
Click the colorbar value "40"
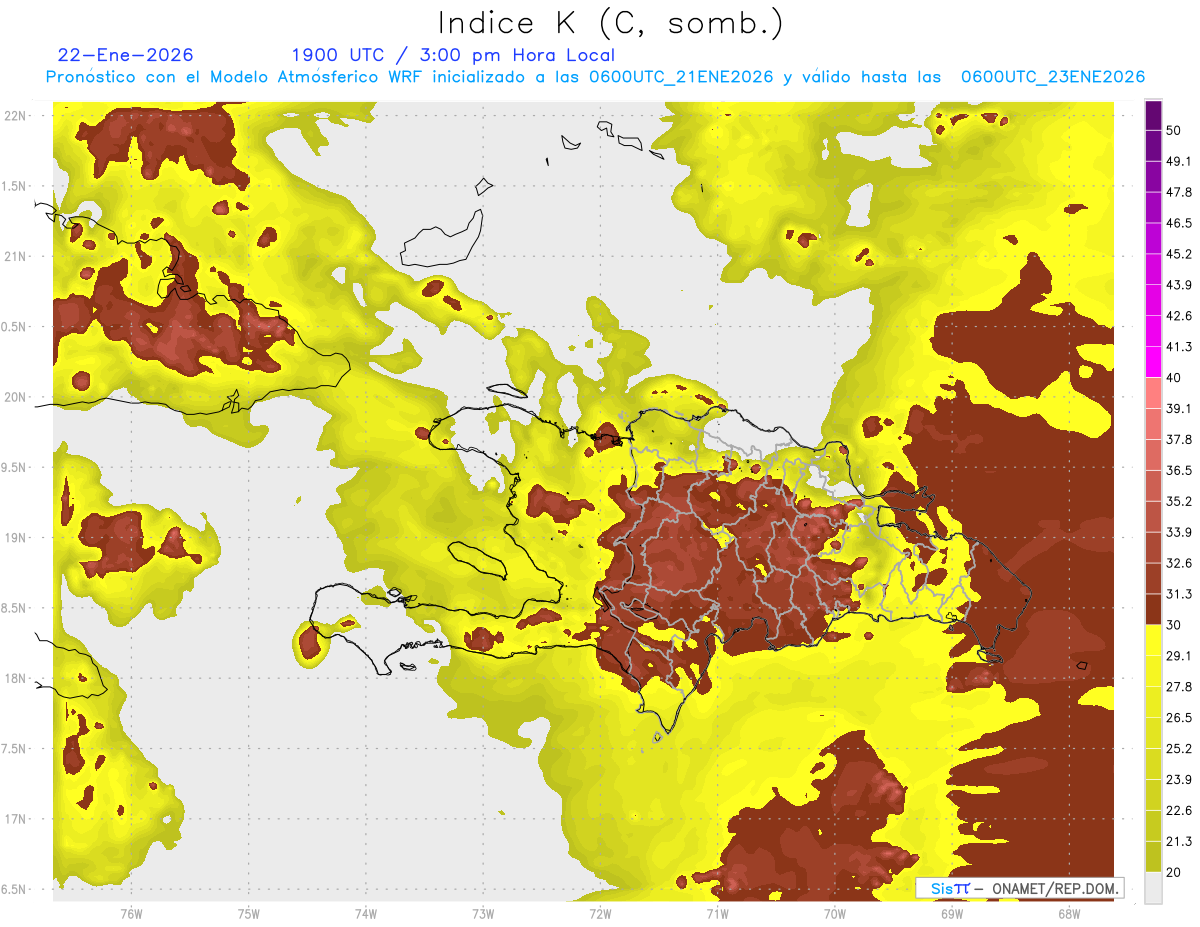(1175, 378)
